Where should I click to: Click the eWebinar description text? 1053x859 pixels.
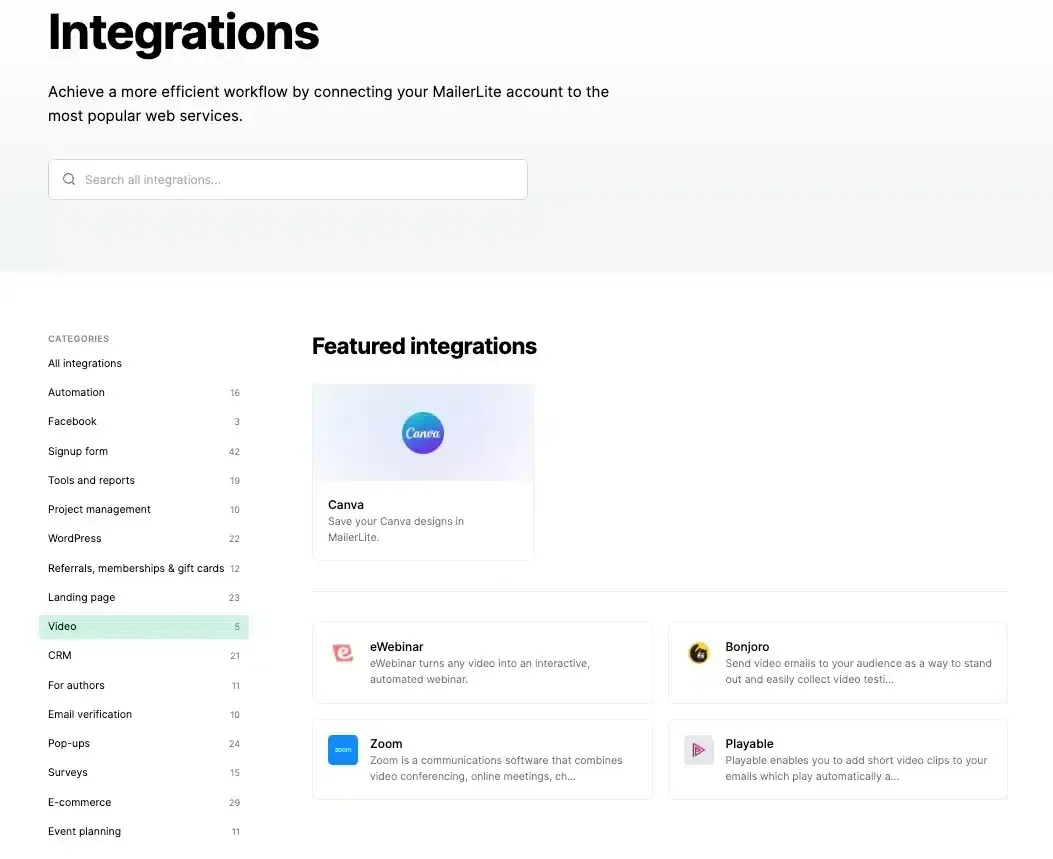pos(479,671)
